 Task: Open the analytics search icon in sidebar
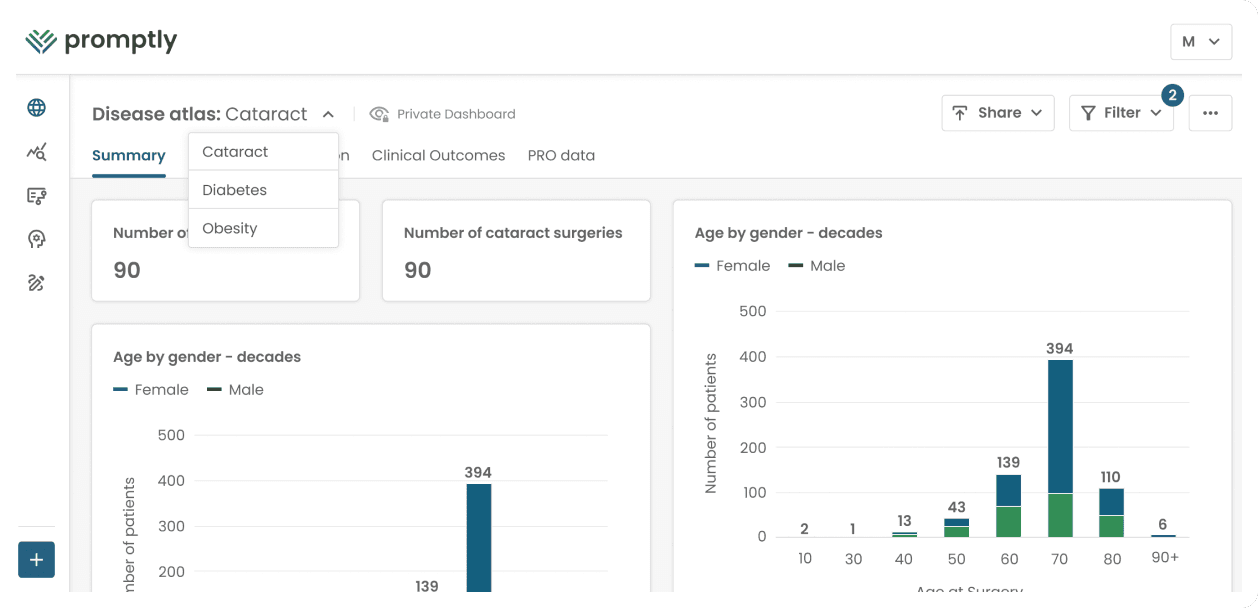tap(36, 151)
